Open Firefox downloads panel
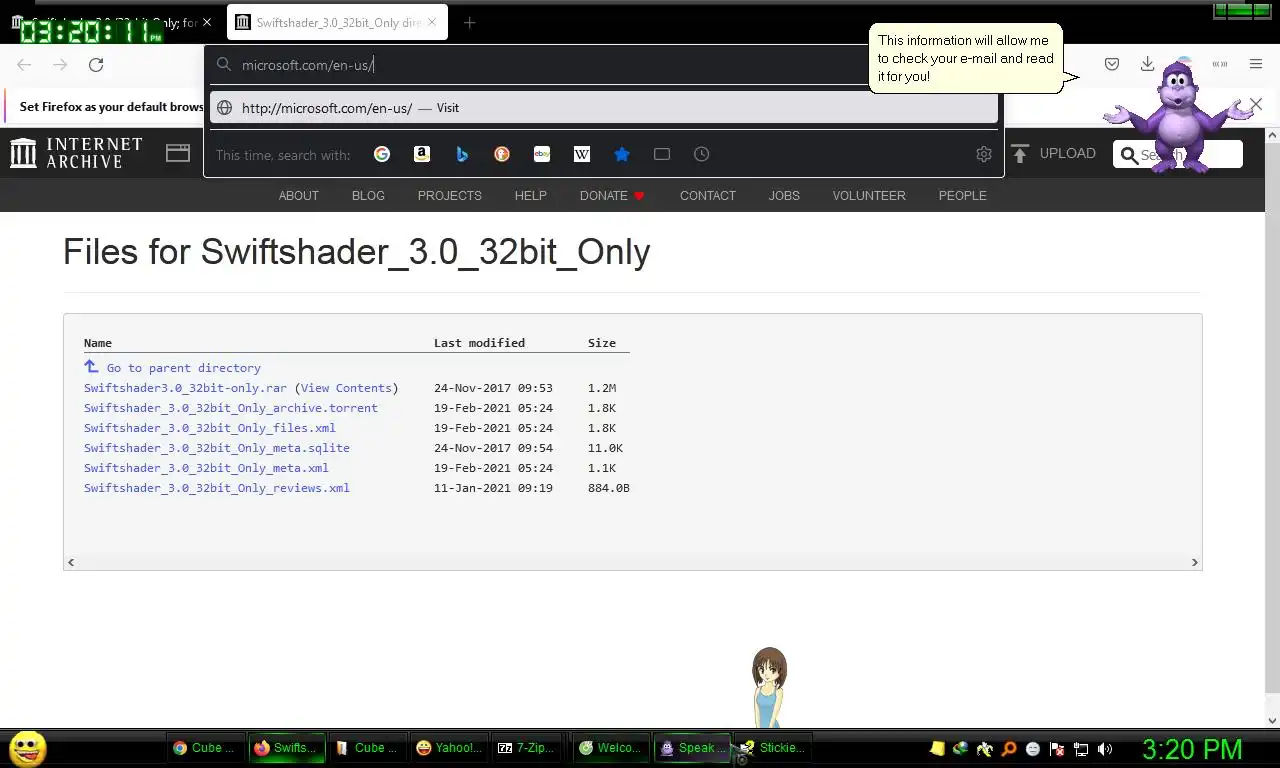Image resolution: width=1280 pixels, height=768 pixels. tap(1147, 64)
